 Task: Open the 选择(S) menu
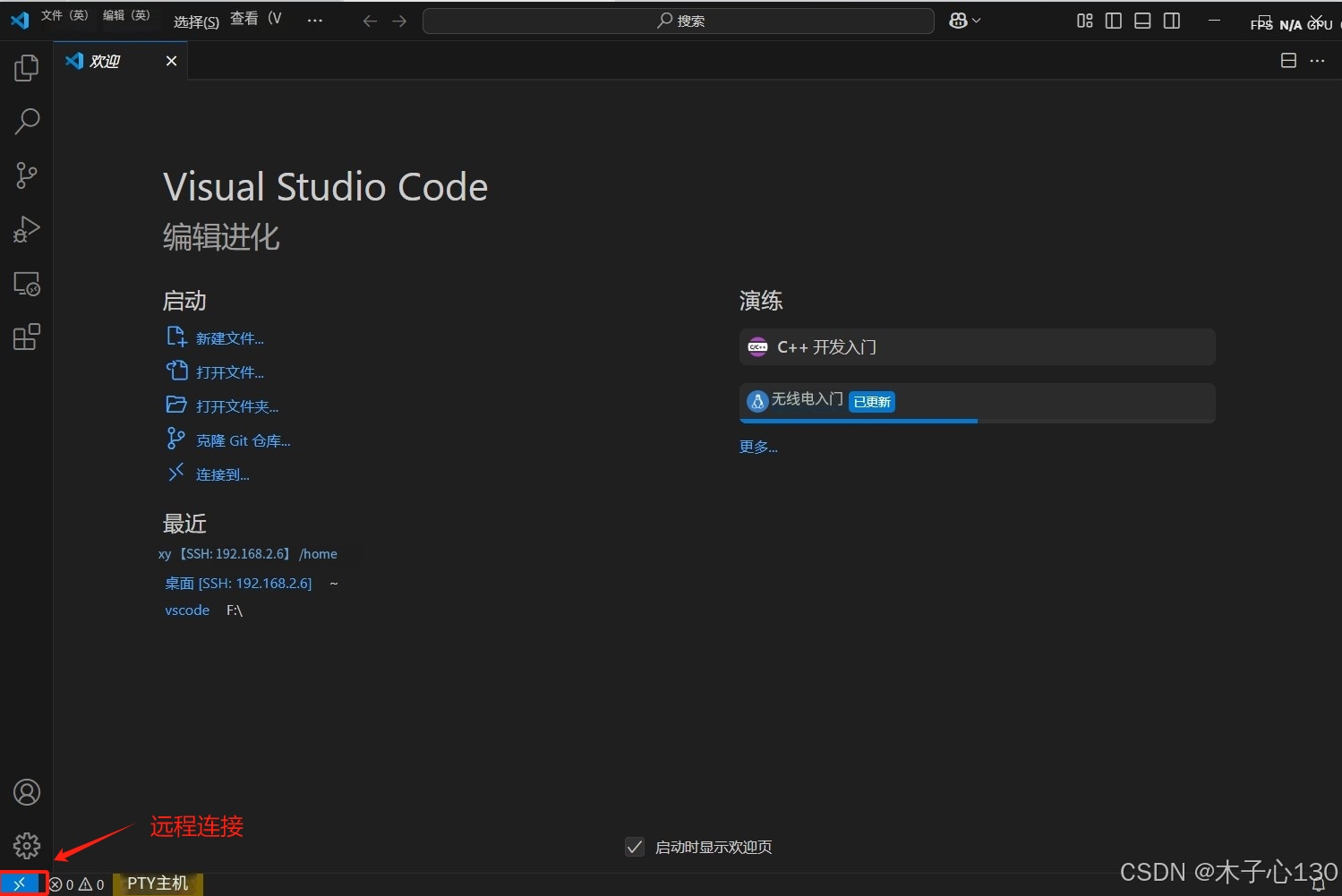tap(196, 21)
